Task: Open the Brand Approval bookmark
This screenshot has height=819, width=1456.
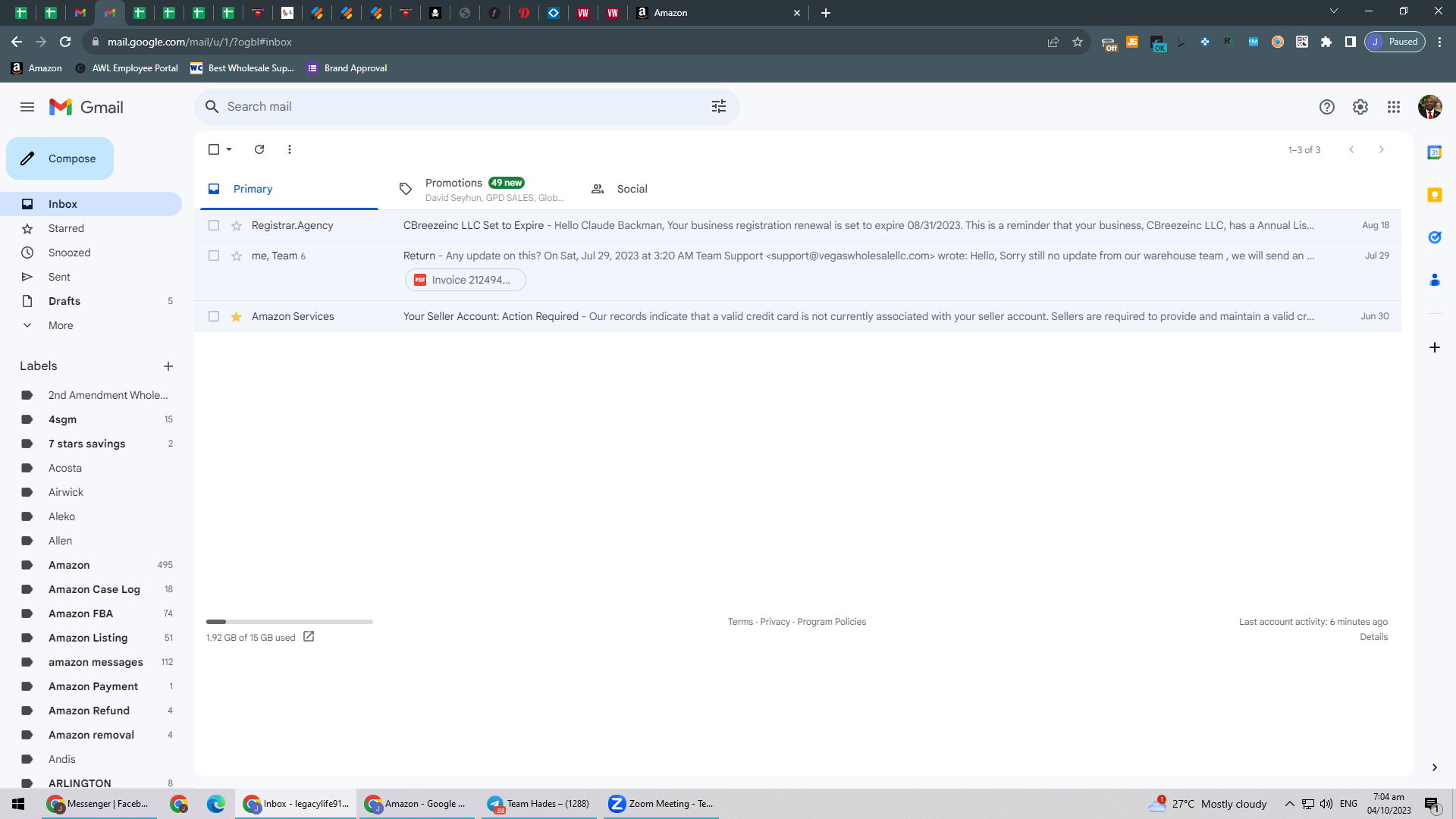Action: [347, 68]
